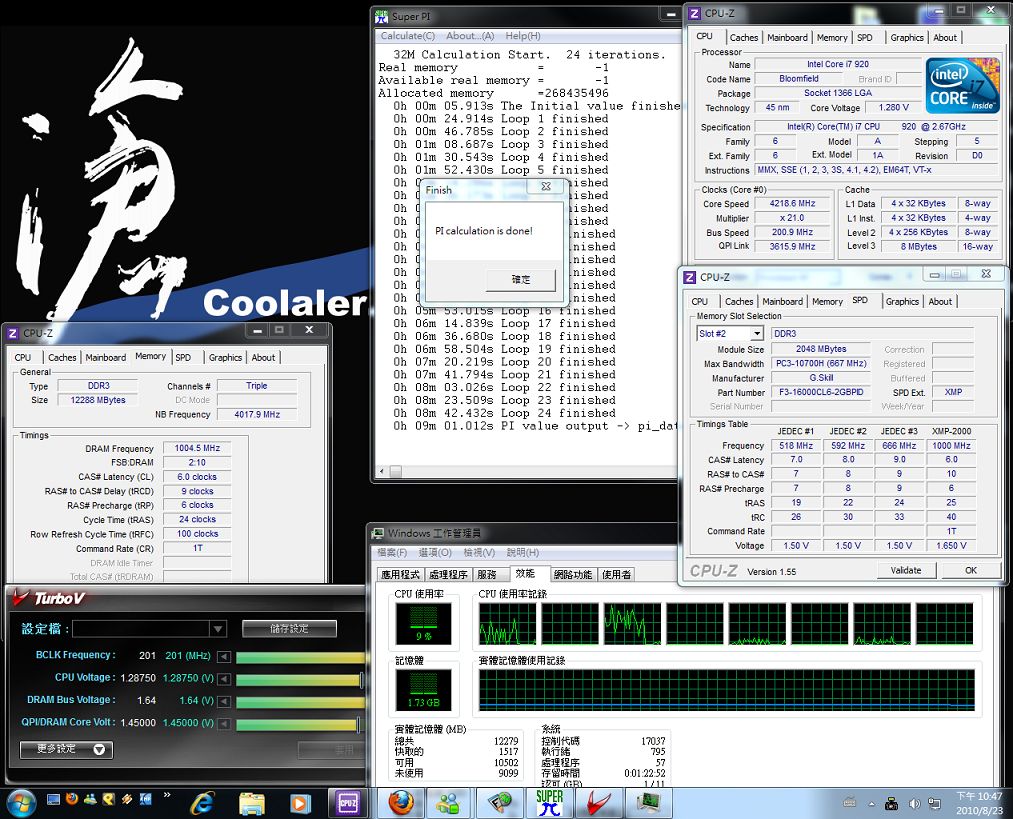Adjust the DRAM Bus Voltage slider bar
The height and width of the screenshot is (819, 1013).
[300, 702]
